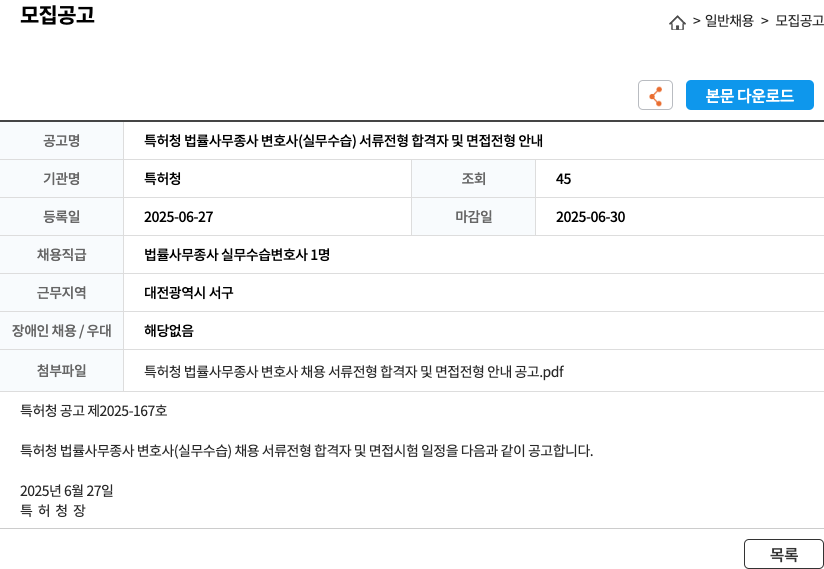This screenshot has width=824, height=569.
Task: Open attached PDF 서류전형 합격자 및 면접전형 안내 공고.pdf
Action: click(x=354, y=372)
